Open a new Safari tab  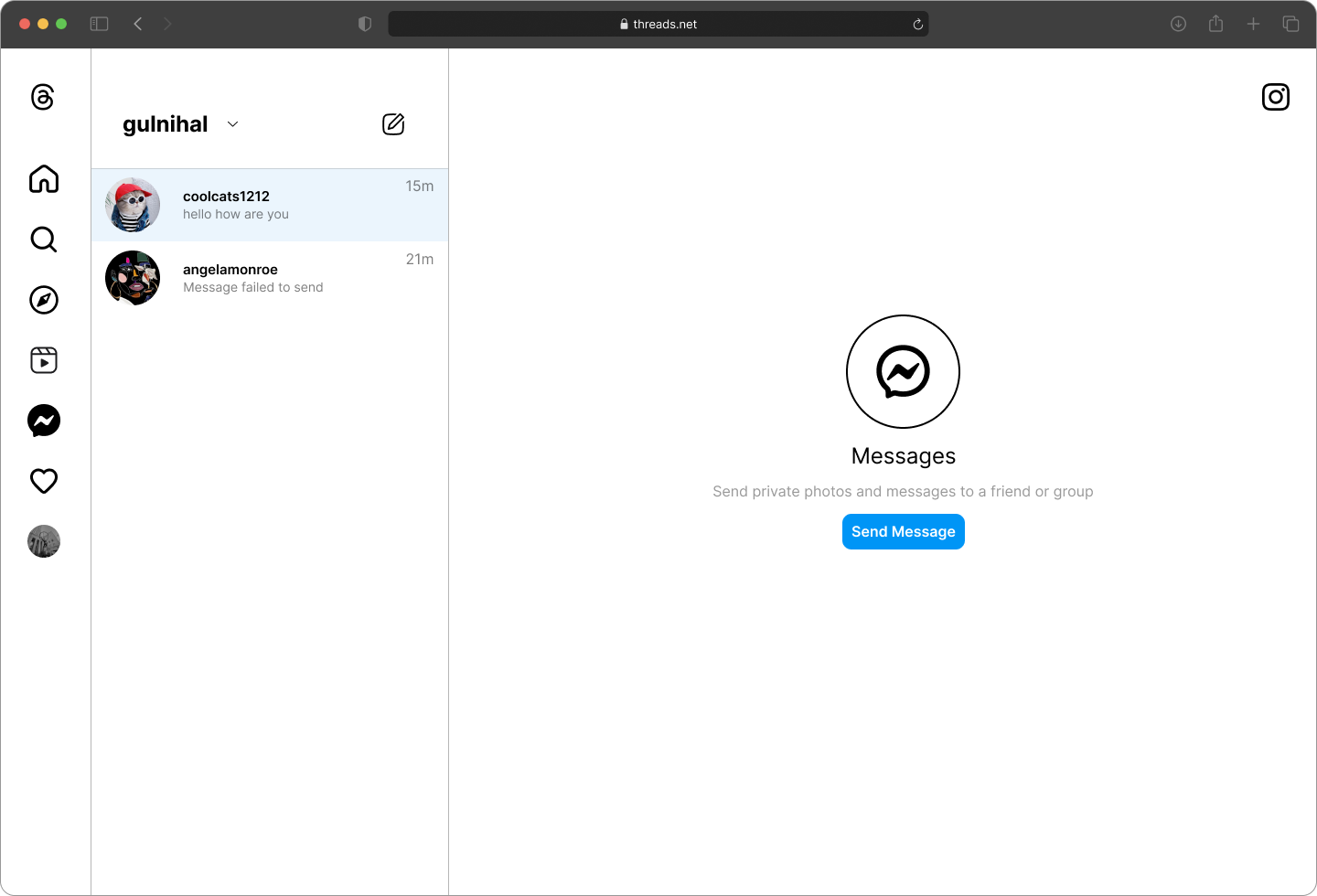pyautogui.click(x=1254, y=24)
